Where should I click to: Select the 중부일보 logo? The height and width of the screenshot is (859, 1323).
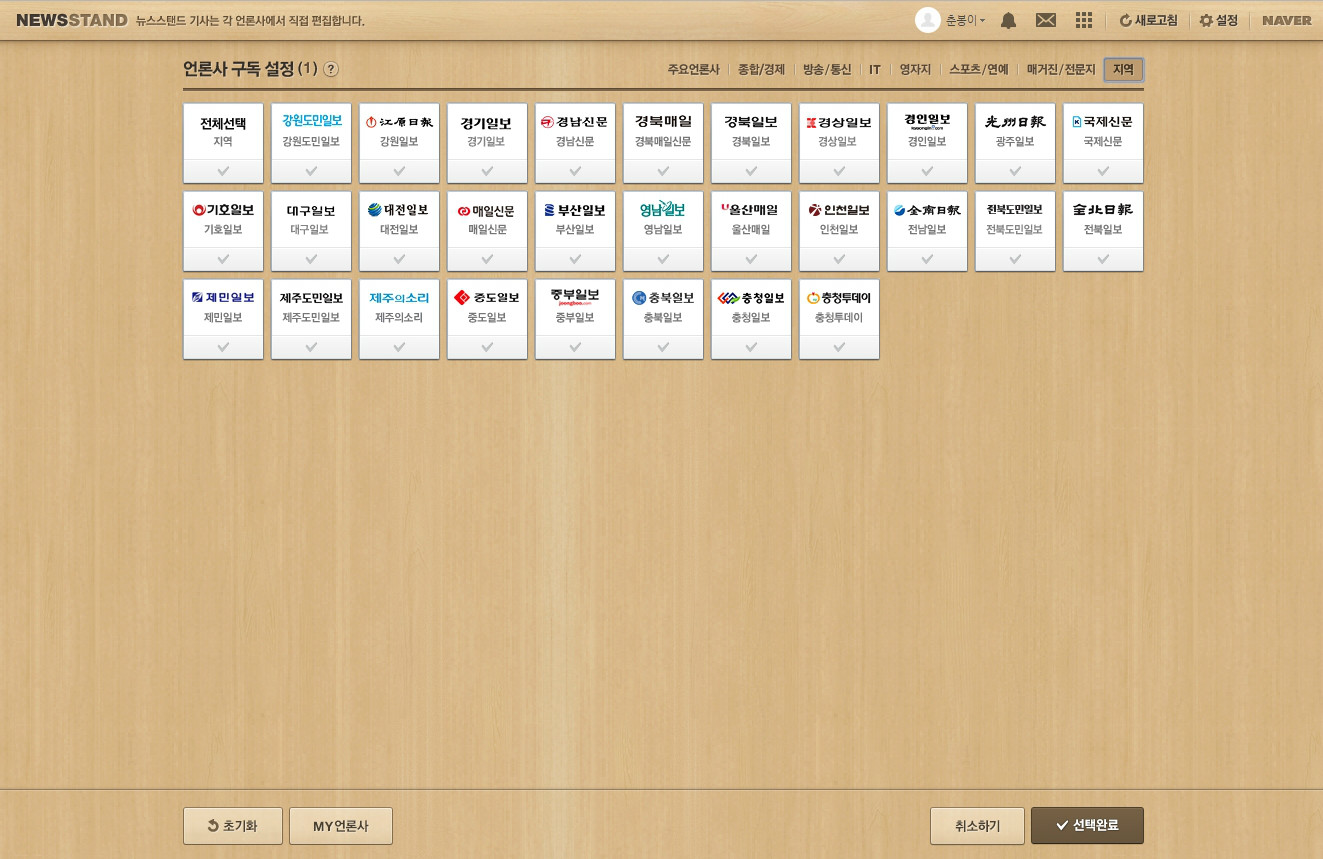tap(575, 296)
